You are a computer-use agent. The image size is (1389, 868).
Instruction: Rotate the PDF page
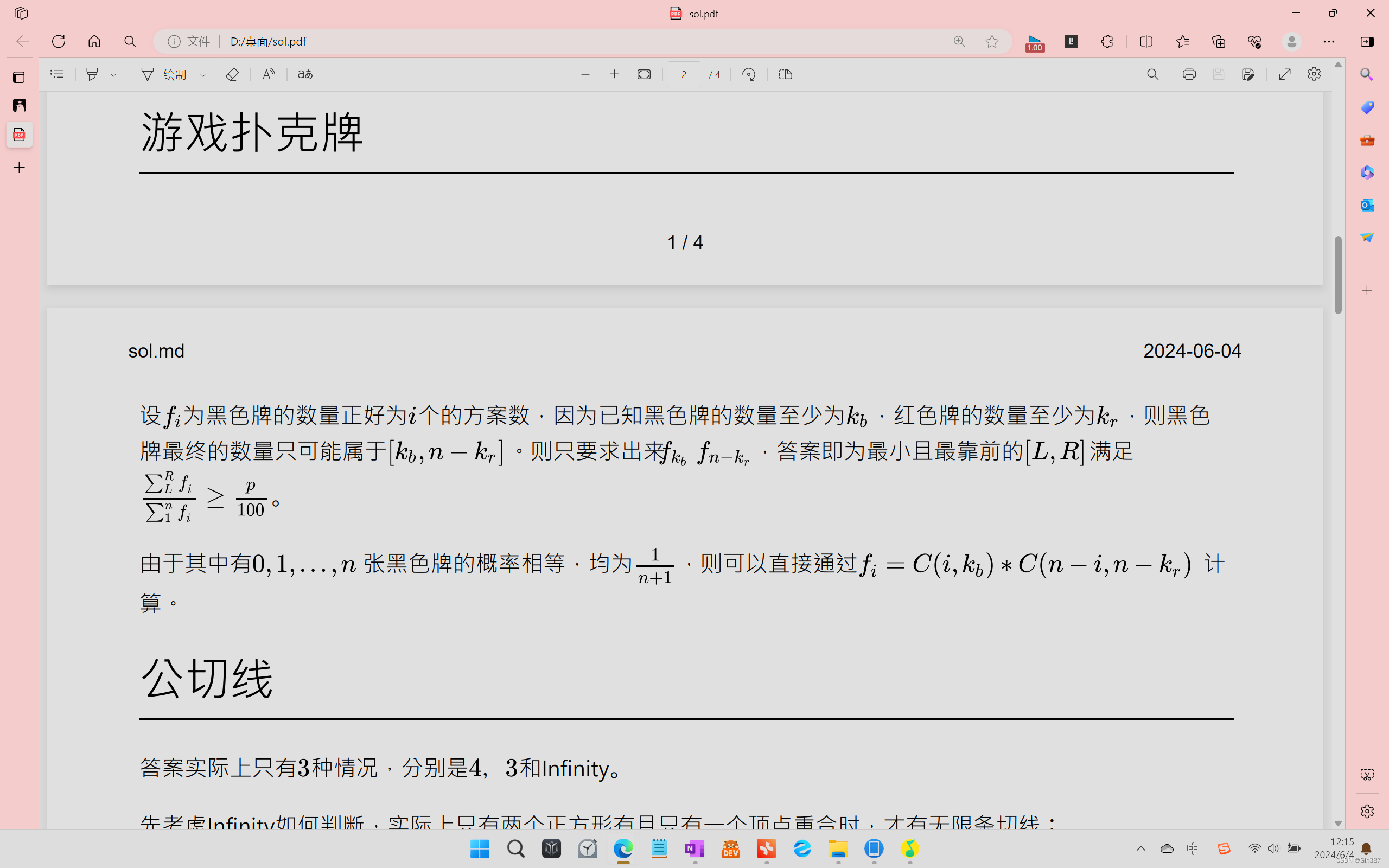pos(748,74)
